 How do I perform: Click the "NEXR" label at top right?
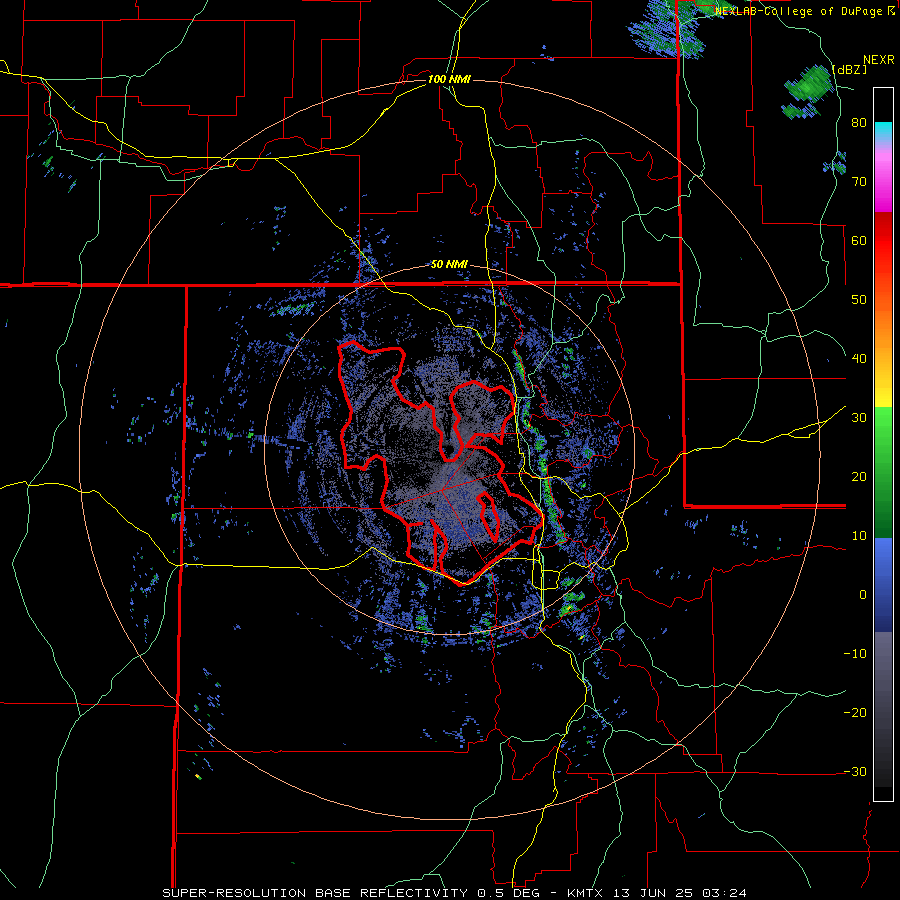click(x=879, y=60)
